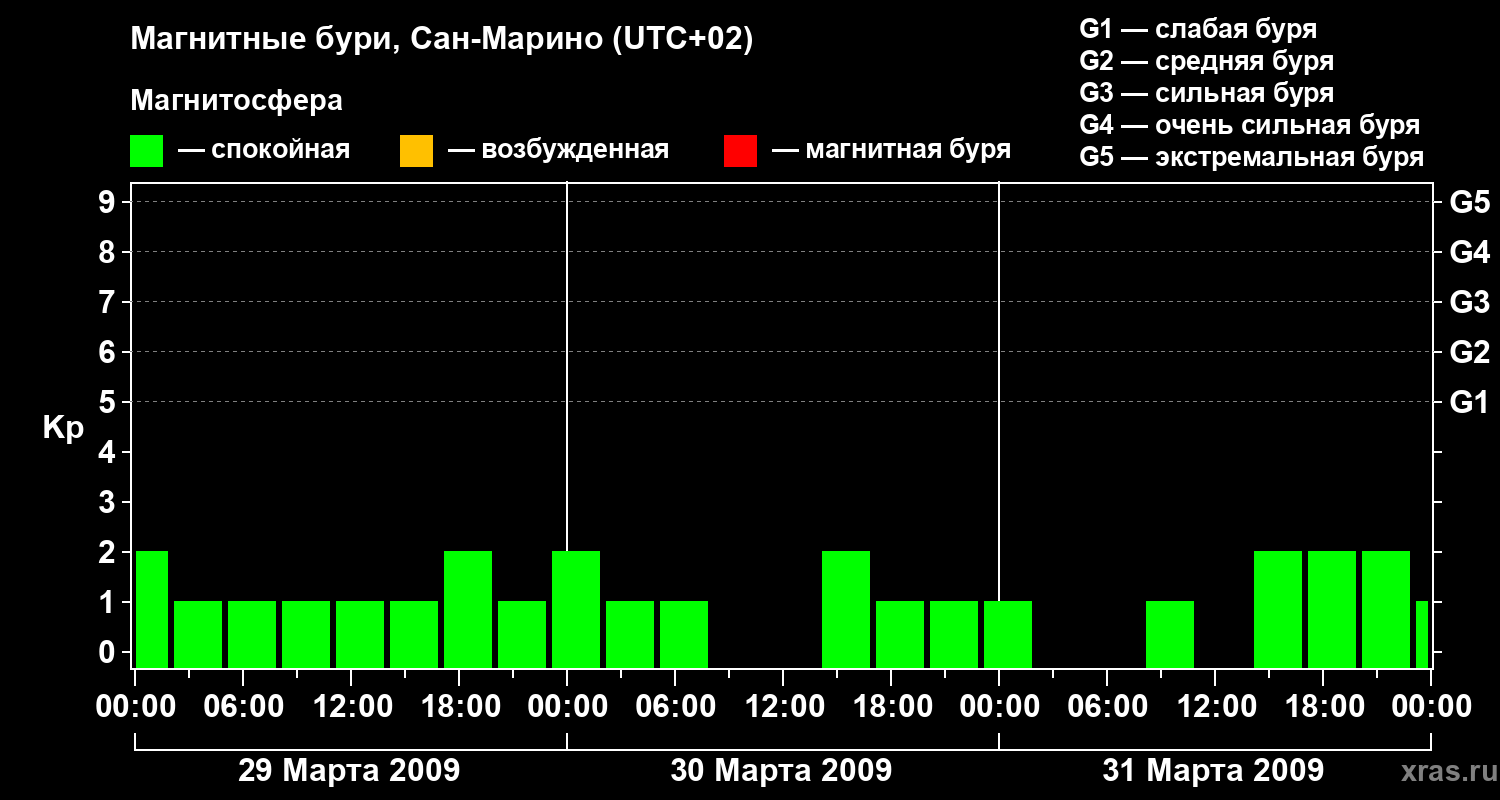Screen dimensions: 1500x800
Task: Click 'G5 — экстремальная буря' legend line
Action: (1252, 157)
